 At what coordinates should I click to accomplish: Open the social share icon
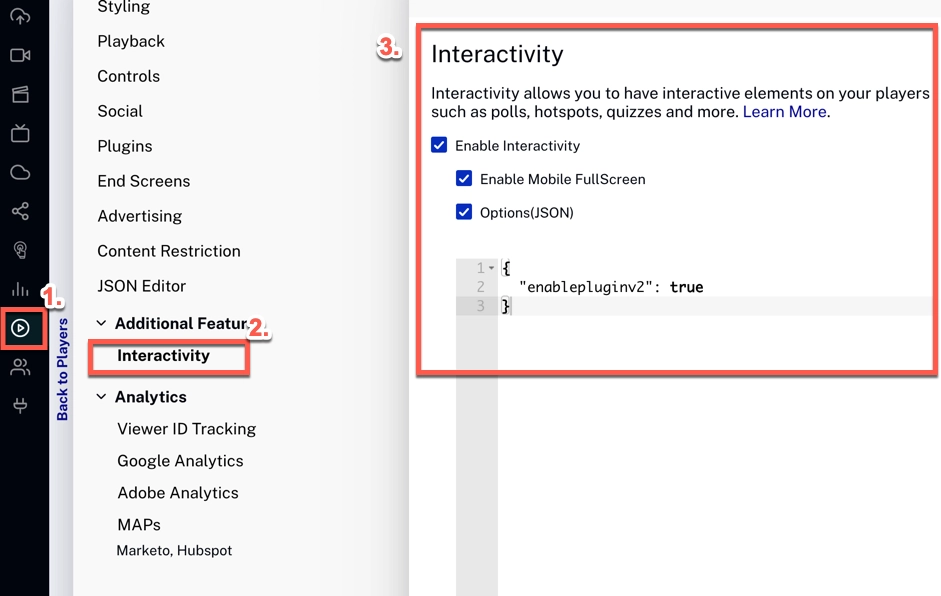click(x=20, y=211)
